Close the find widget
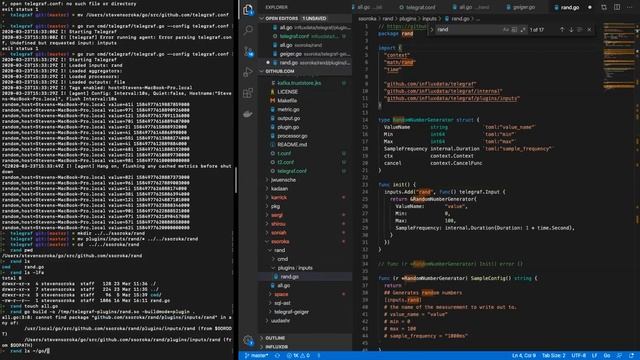The width and height of the screenshot is (640, 360). point(589,30)
